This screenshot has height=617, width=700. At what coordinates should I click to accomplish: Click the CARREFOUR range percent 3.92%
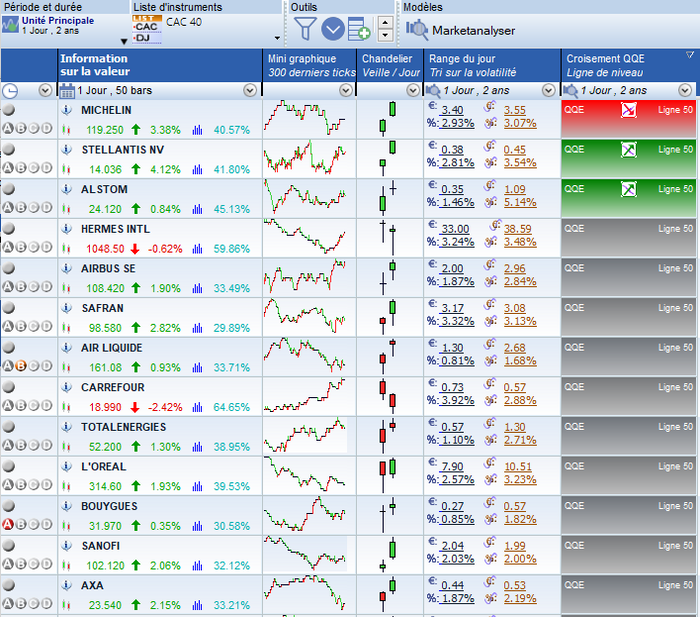click(457, 400)
